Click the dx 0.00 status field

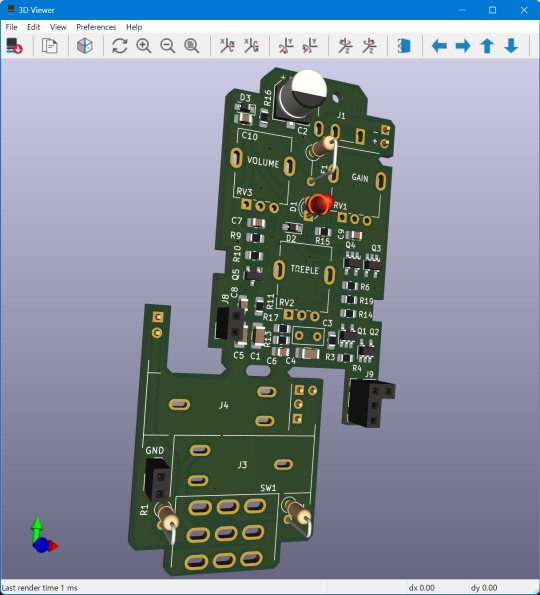(421, 587)
